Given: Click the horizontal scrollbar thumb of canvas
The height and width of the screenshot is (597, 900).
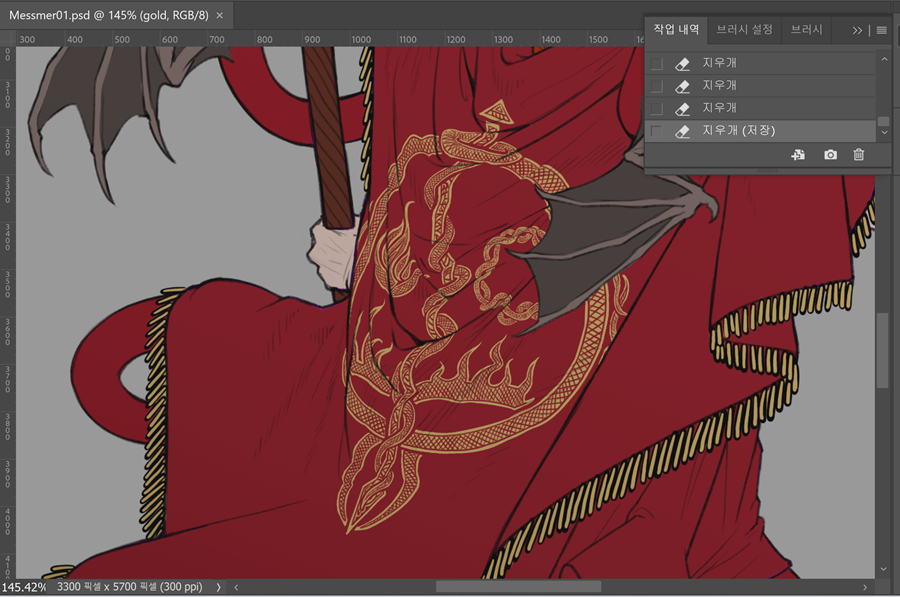Looking at the screenshot, I should (x=518, y=587).
